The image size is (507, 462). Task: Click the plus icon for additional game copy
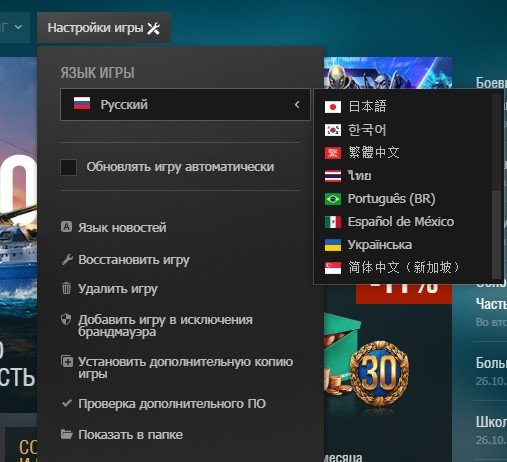pyautogui.click(x=67, y=361)
